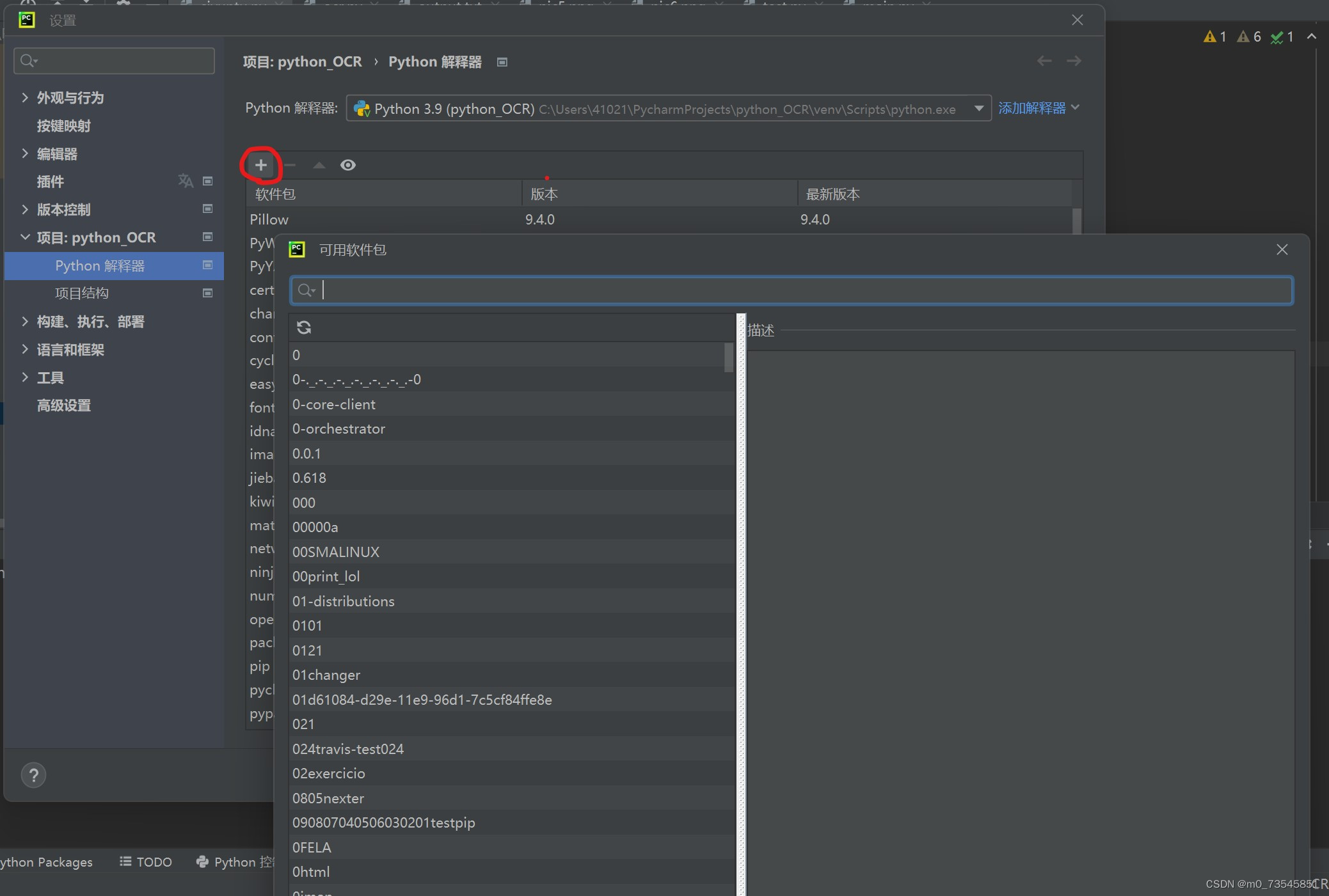Screen dimensions: 1329x896
Task: Click the refresh icon in available packages
Action: pos(304,327)
